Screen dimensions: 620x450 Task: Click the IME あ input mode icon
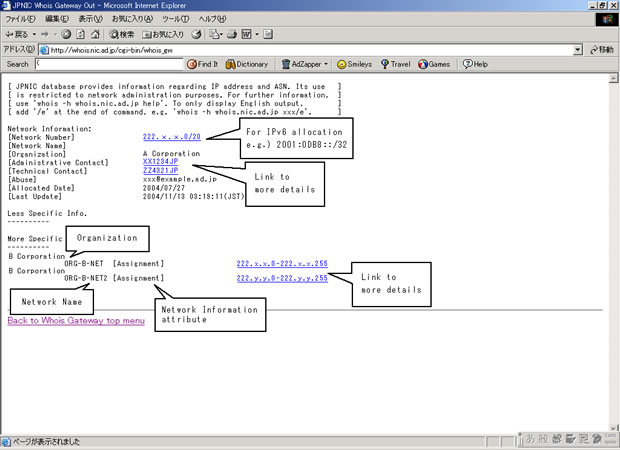point(530,438)
